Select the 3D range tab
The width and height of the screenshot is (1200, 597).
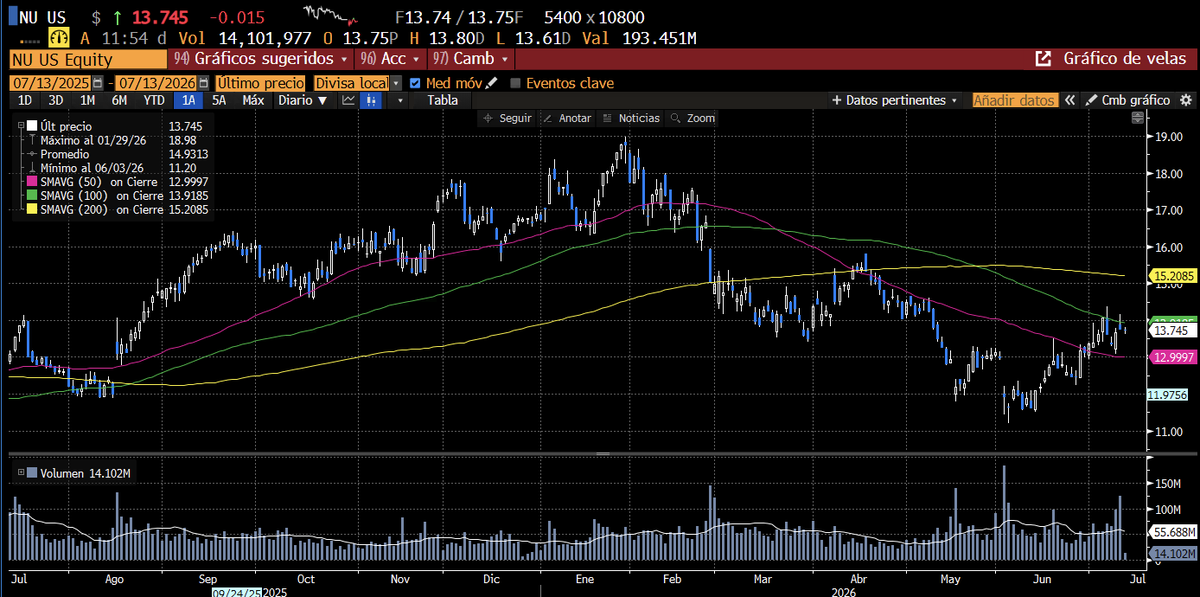tap(56, 100)
